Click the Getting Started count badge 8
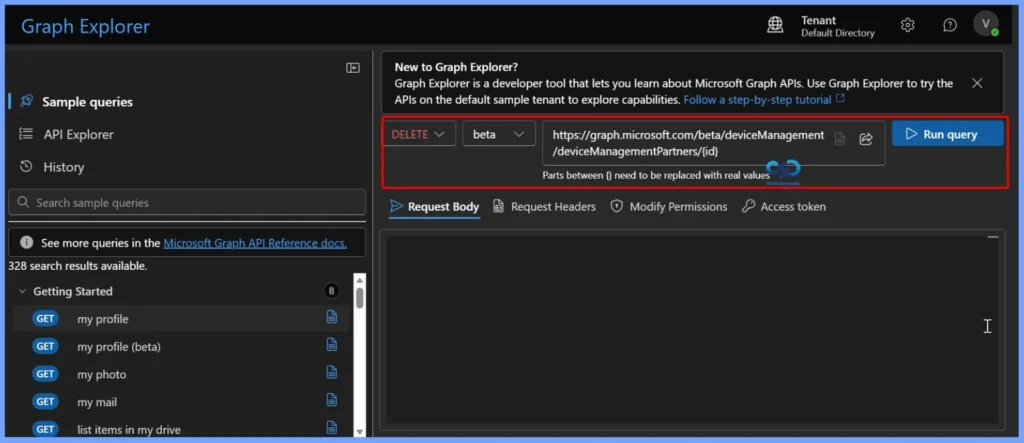 pos(332,291)
